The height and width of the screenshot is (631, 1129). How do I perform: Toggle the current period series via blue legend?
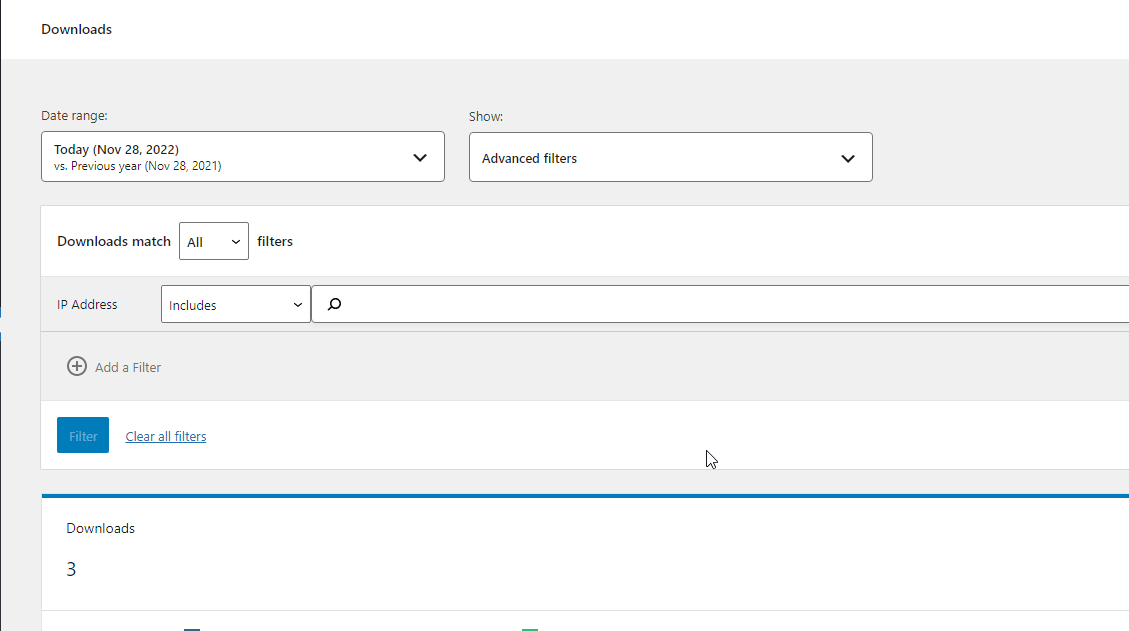[192, 628]
